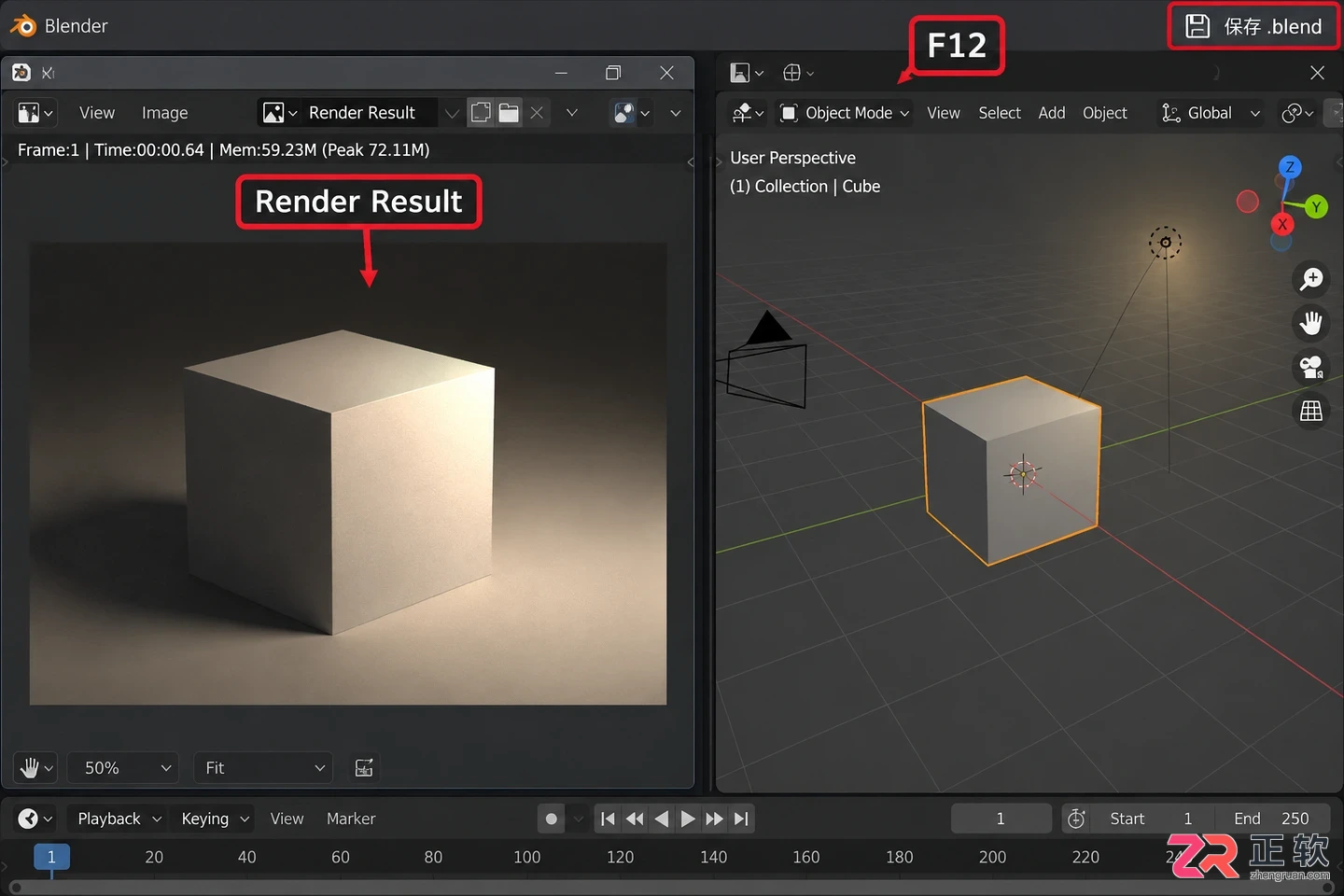Select the Cube object in the viewport
This screenshot has width=1344, height=896.
1012,470
